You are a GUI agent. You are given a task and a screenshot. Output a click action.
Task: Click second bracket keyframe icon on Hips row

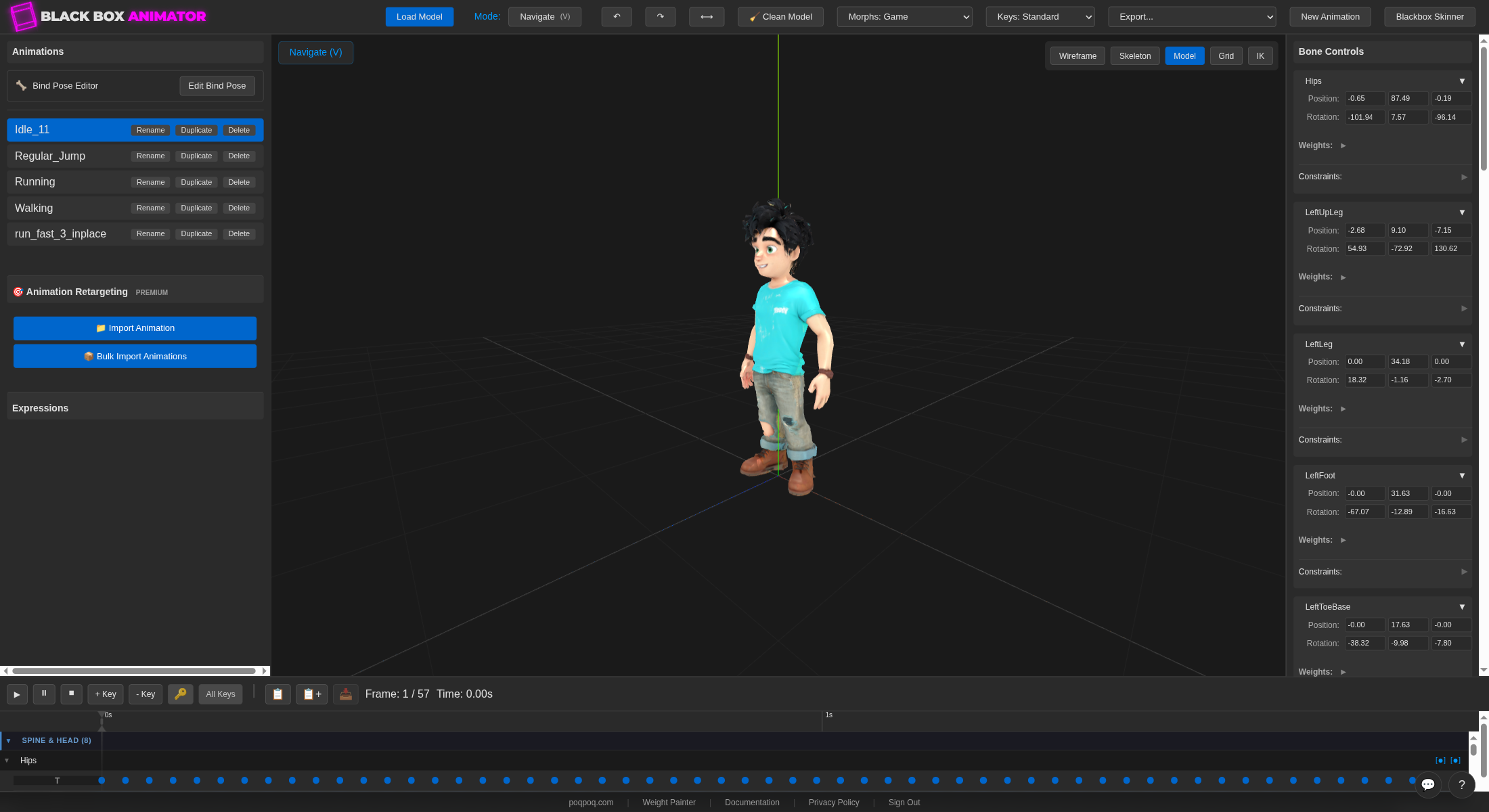[x=1455, y=761]
